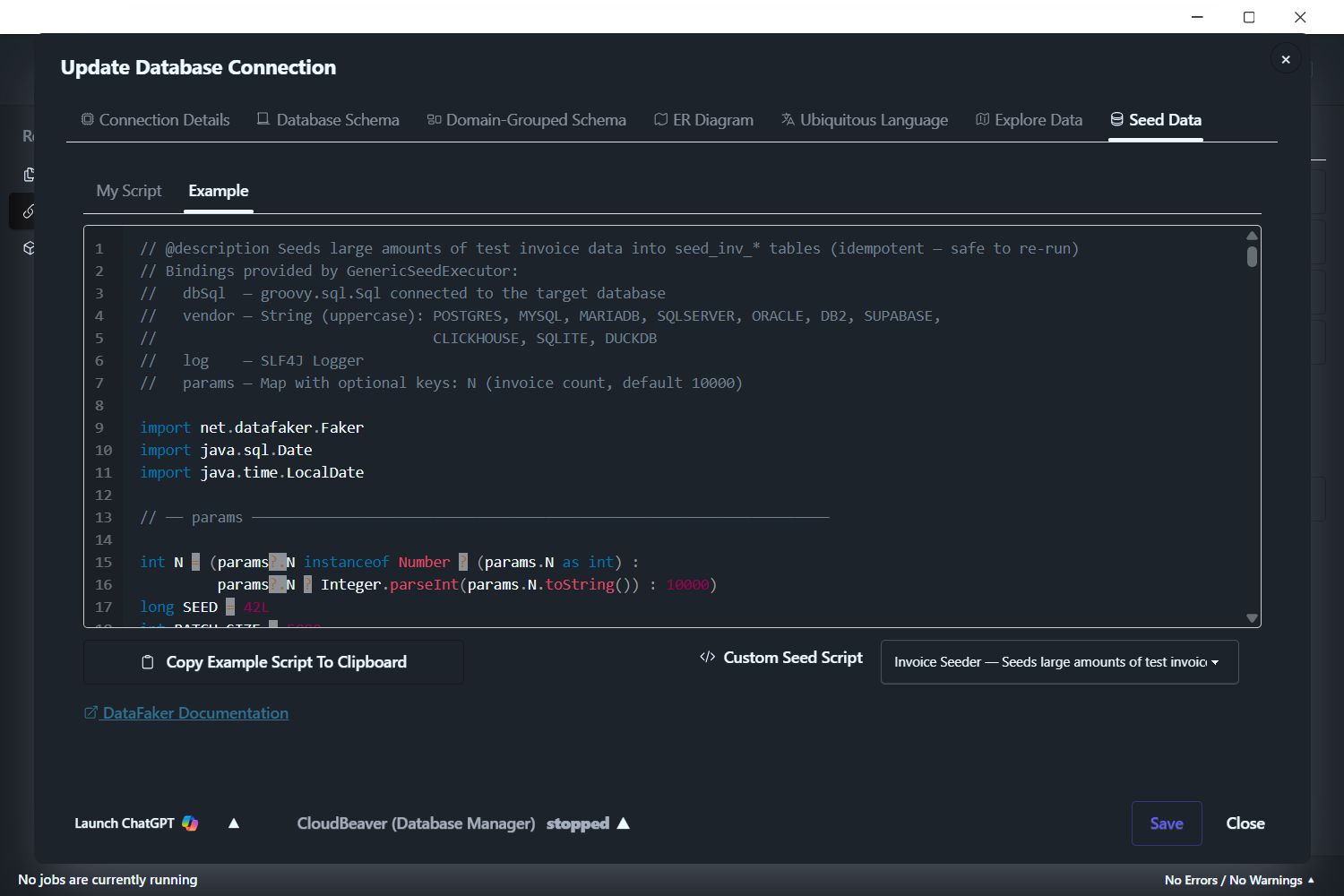Maximize the application window
The image size is (1344, 896).
click(x=1249, y=17)
